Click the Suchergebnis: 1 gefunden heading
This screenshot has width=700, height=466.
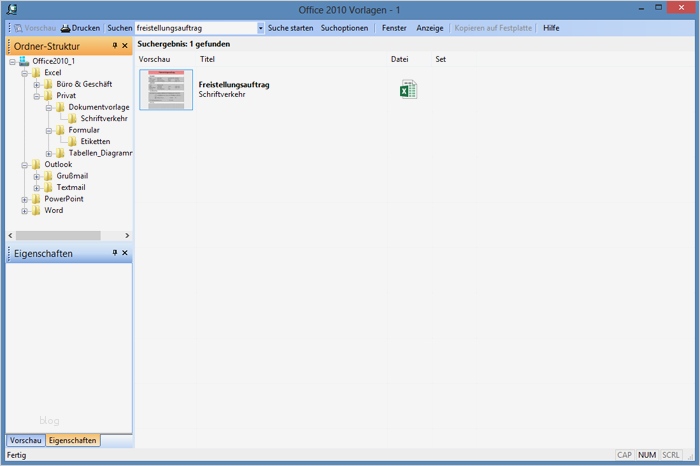183,44
